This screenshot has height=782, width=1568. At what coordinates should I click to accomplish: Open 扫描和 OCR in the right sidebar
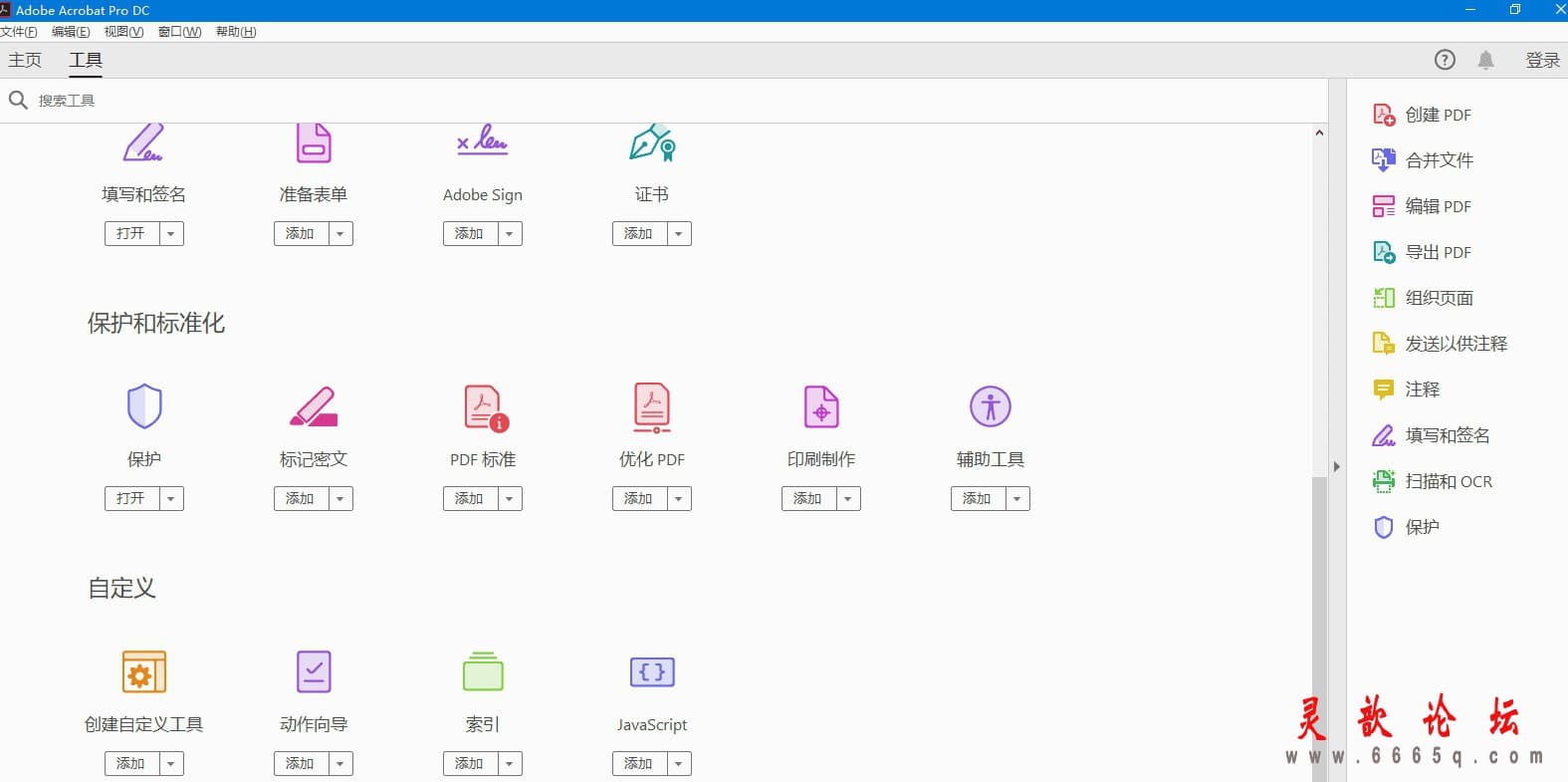[1432, 481]
